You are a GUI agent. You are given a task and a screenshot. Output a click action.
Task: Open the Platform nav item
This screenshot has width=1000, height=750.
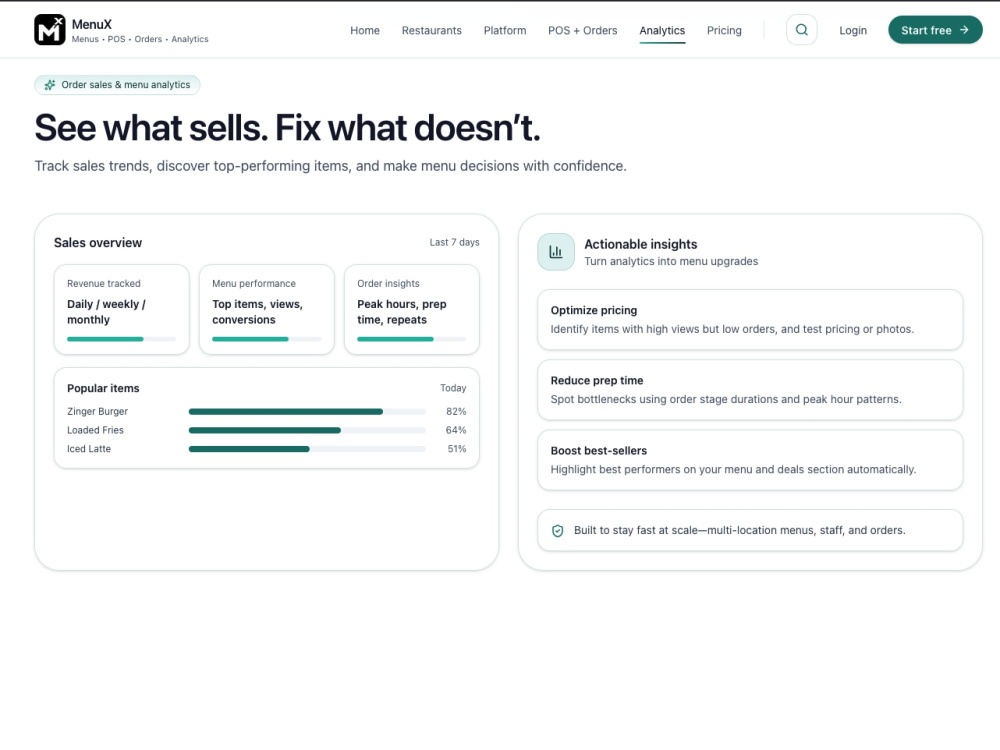[x=505, y=31]
